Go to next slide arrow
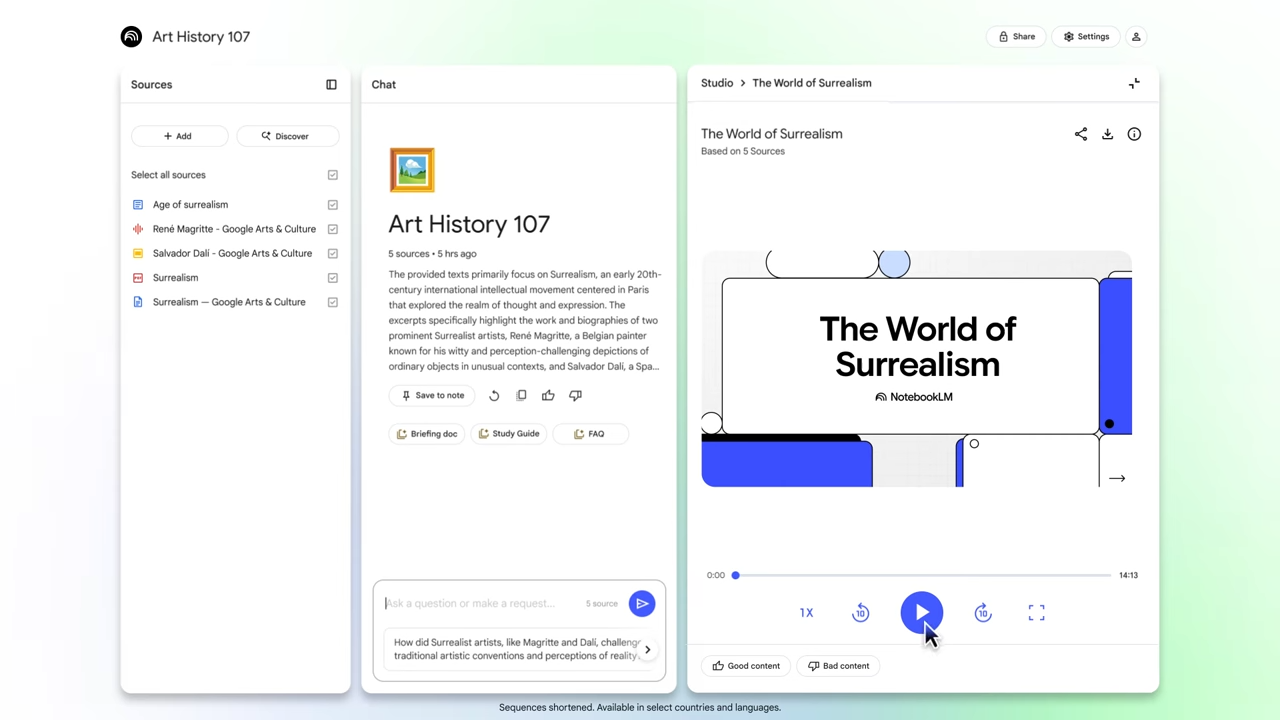The image size is (1280, 720). tap(1117, 478)
